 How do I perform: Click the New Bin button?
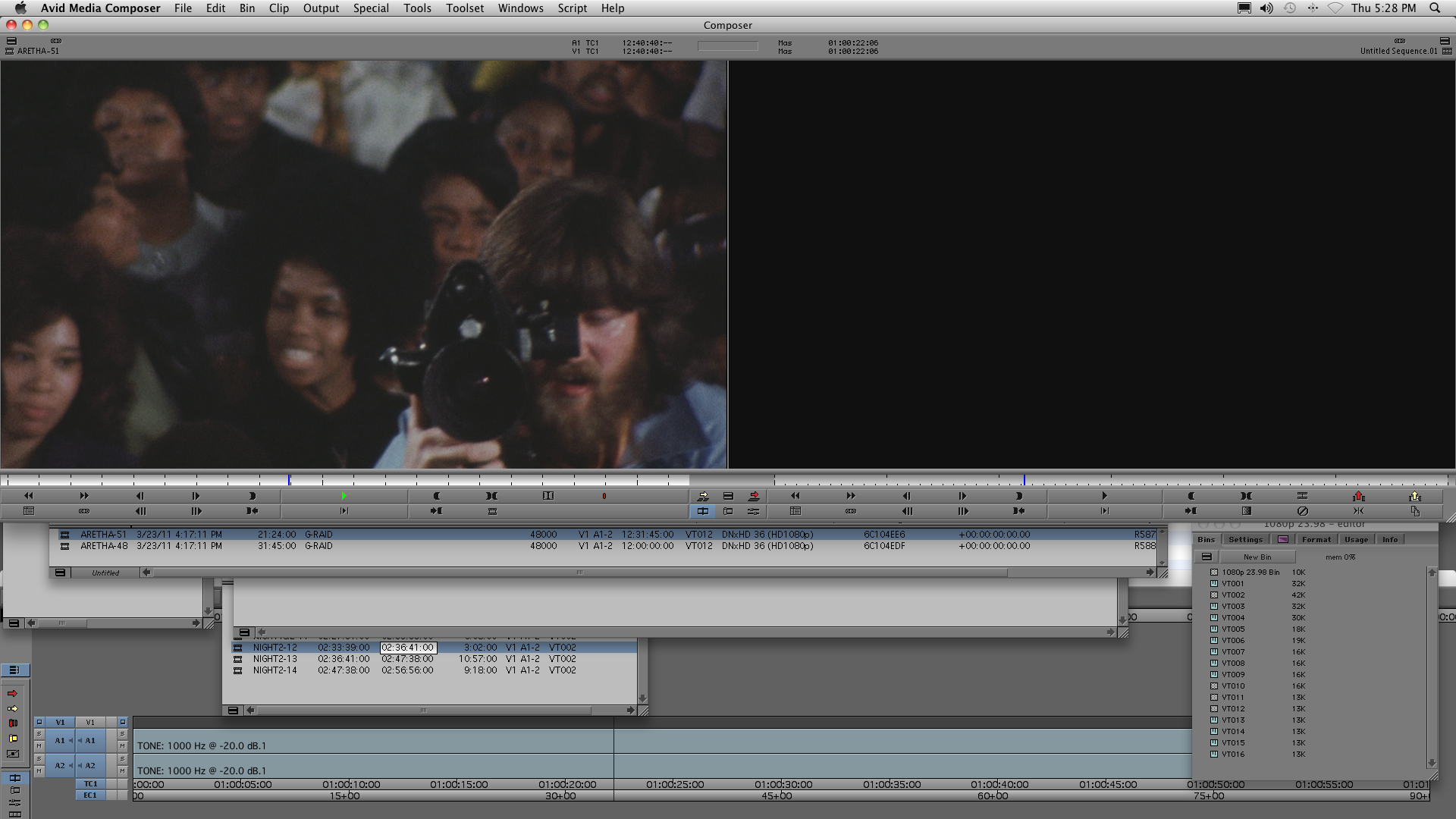tap(1257, 557)
